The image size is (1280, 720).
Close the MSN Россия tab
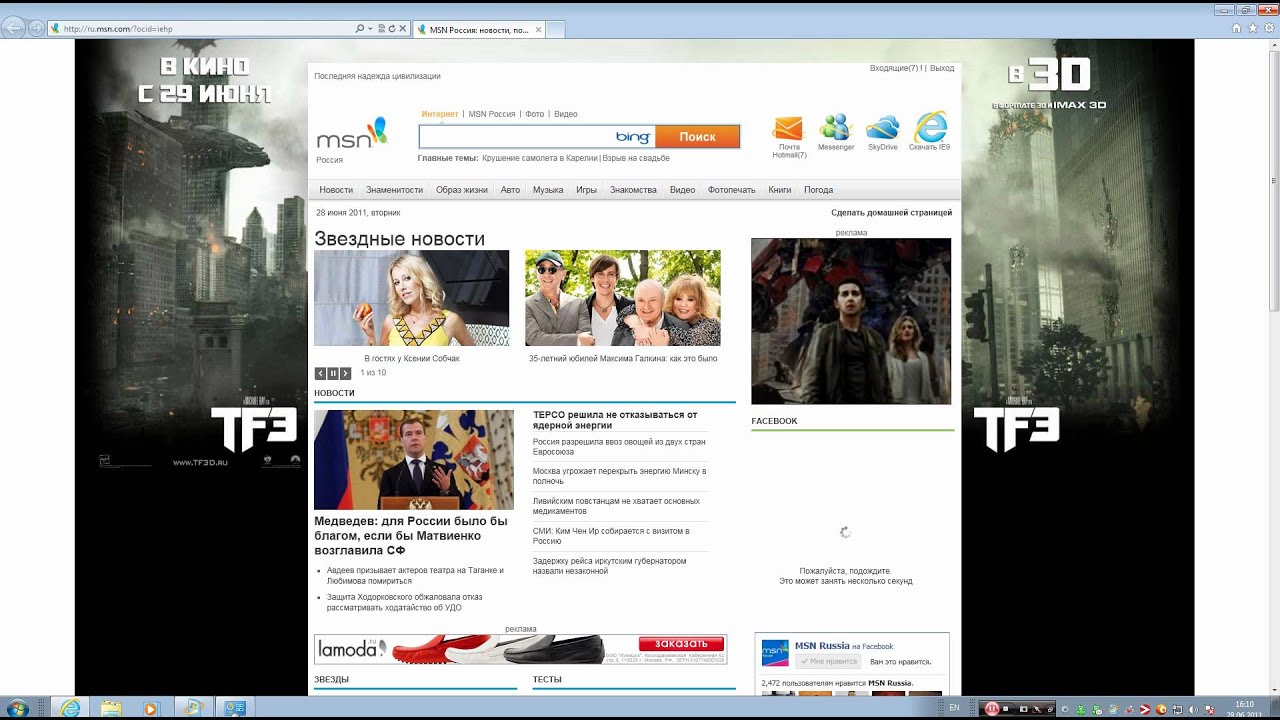pyautogui.click(x=538, y=29)
